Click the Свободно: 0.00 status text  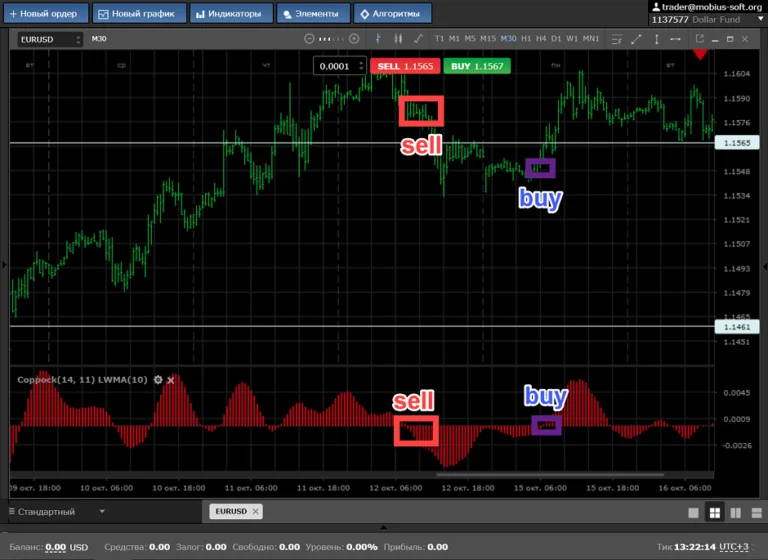coord(266,547)
